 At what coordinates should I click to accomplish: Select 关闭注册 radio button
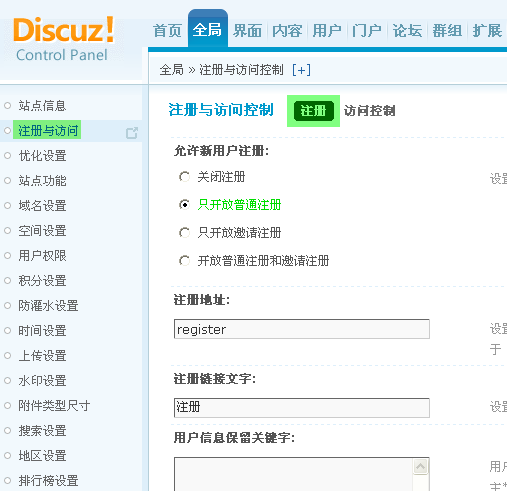184,177
